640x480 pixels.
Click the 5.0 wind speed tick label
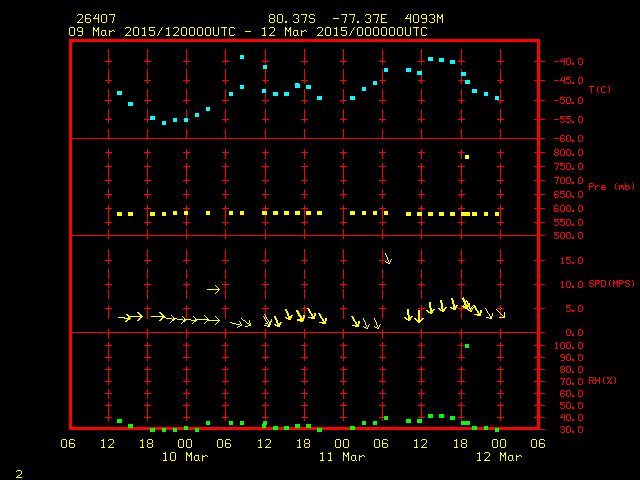click(574, 309)
